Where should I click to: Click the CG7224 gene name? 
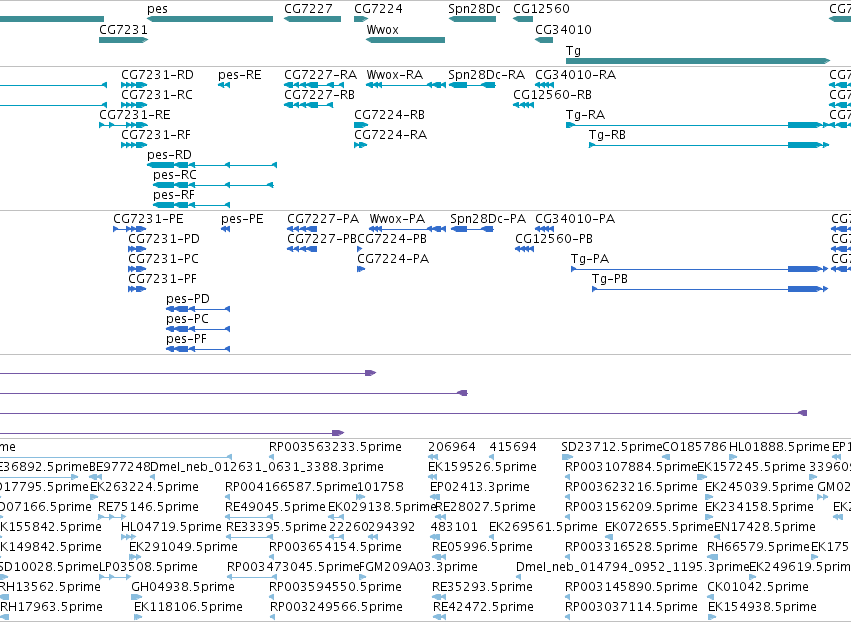coord(378,9)
